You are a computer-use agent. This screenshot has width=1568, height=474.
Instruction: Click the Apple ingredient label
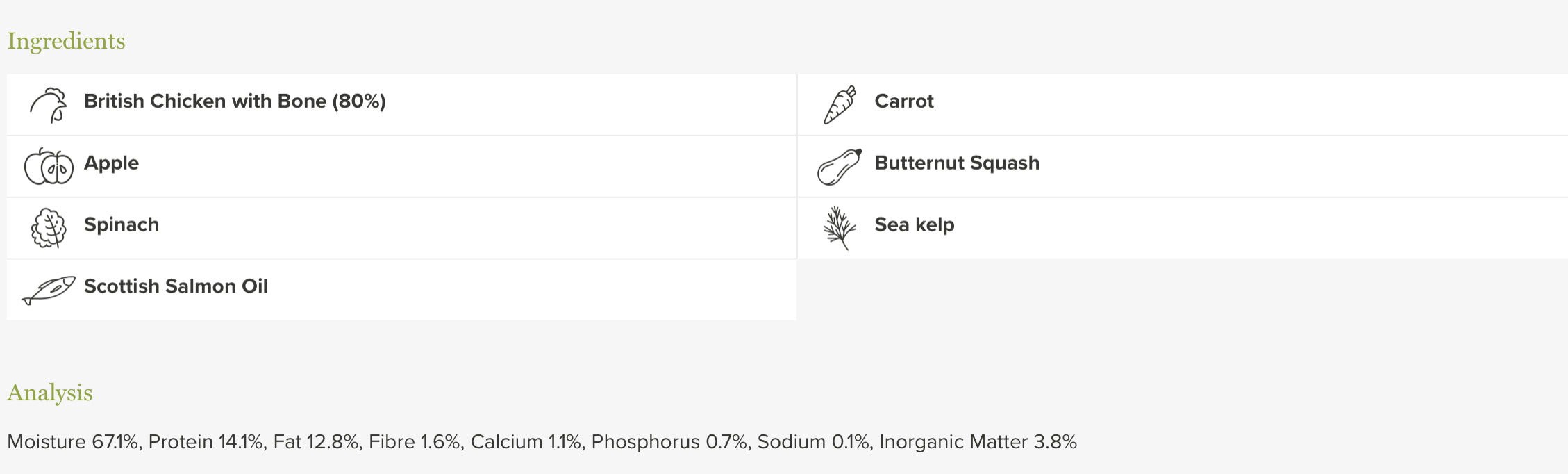(111, 163)
